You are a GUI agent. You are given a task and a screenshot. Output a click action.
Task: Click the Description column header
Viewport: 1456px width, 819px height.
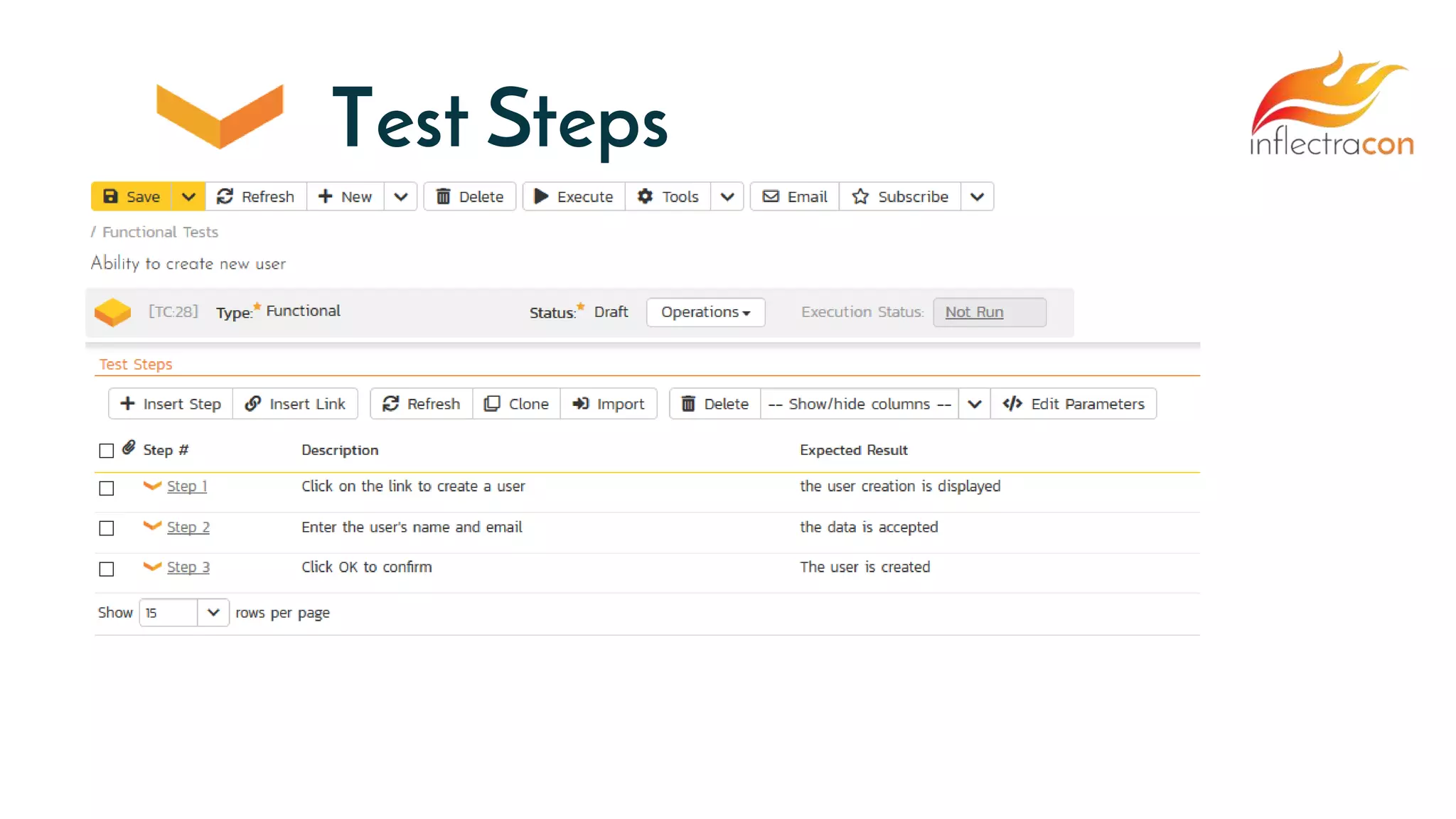click(x=340, y=450)
